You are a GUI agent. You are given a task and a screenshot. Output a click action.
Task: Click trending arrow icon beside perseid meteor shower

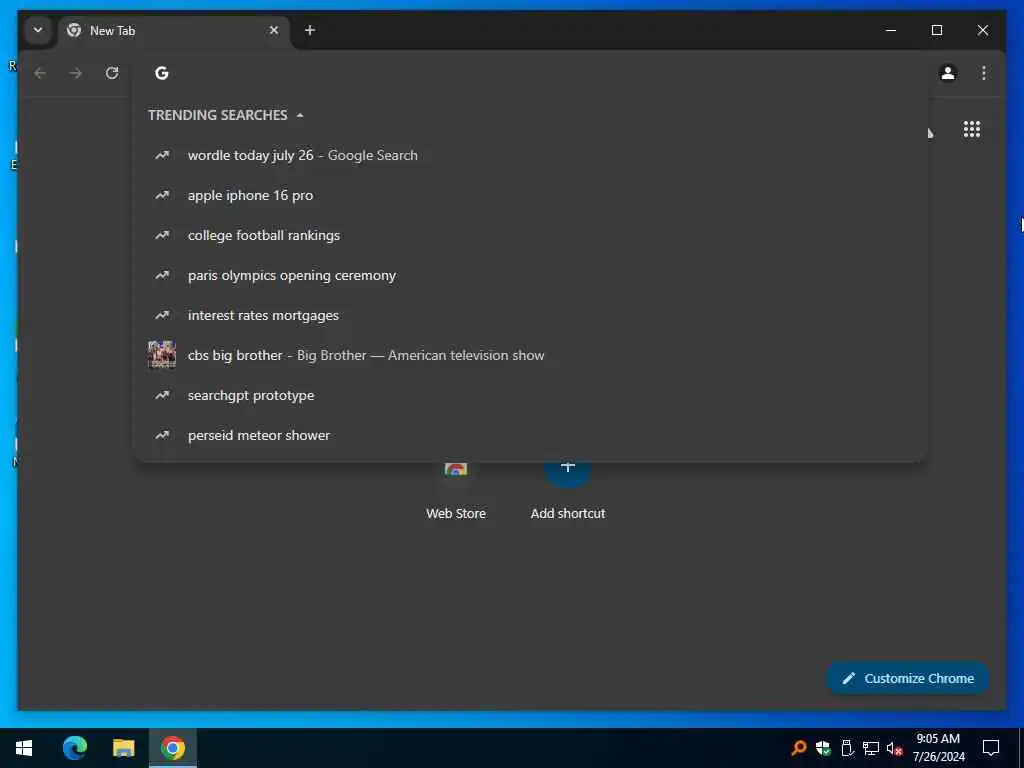(162, 435)
